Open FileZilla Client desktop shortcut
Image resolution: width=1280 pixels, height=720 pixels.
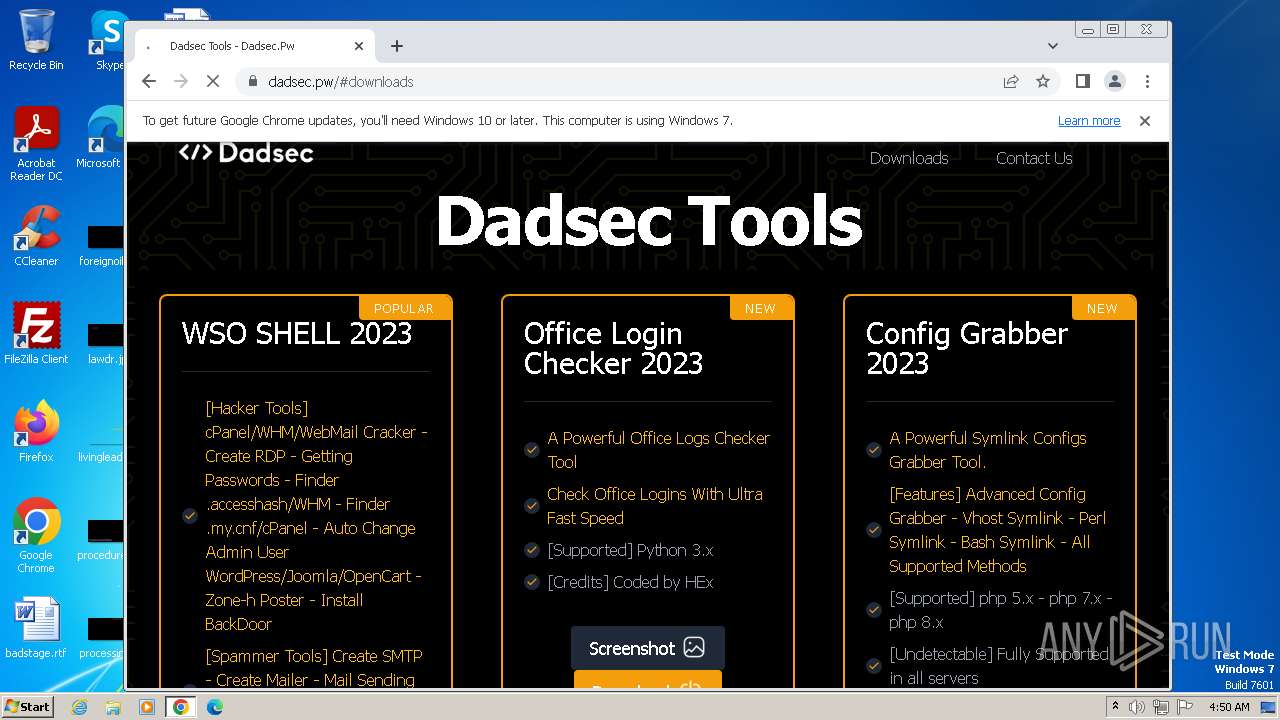pyautogui.click(x=36, y=334)
